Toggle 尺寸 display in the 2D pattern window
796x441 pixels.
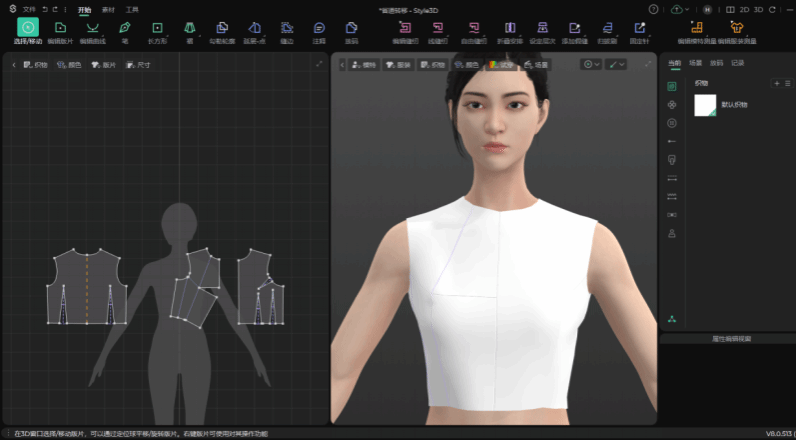(x=137, y=64)
